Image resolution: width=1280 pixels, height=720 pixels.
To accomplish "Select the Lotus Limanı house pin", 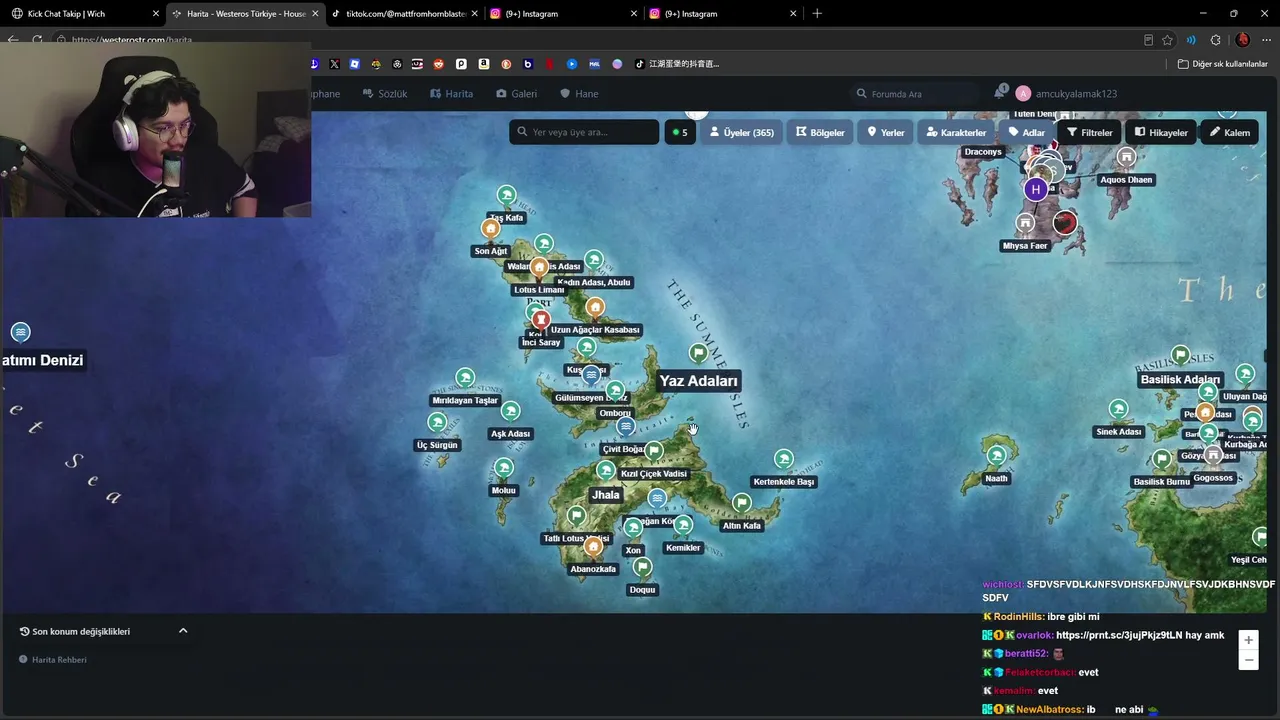I will point(540,268).
